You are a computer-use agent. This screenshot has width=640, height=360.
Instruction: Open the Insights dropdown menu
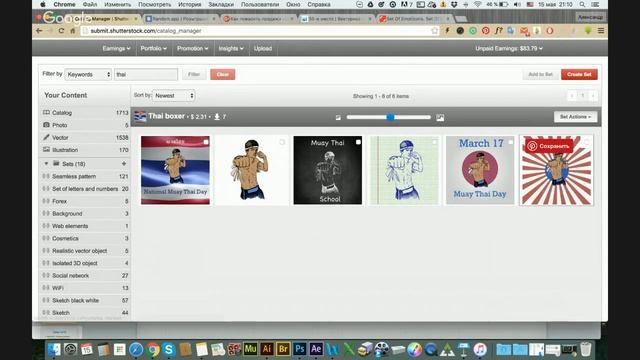point(231,49)
